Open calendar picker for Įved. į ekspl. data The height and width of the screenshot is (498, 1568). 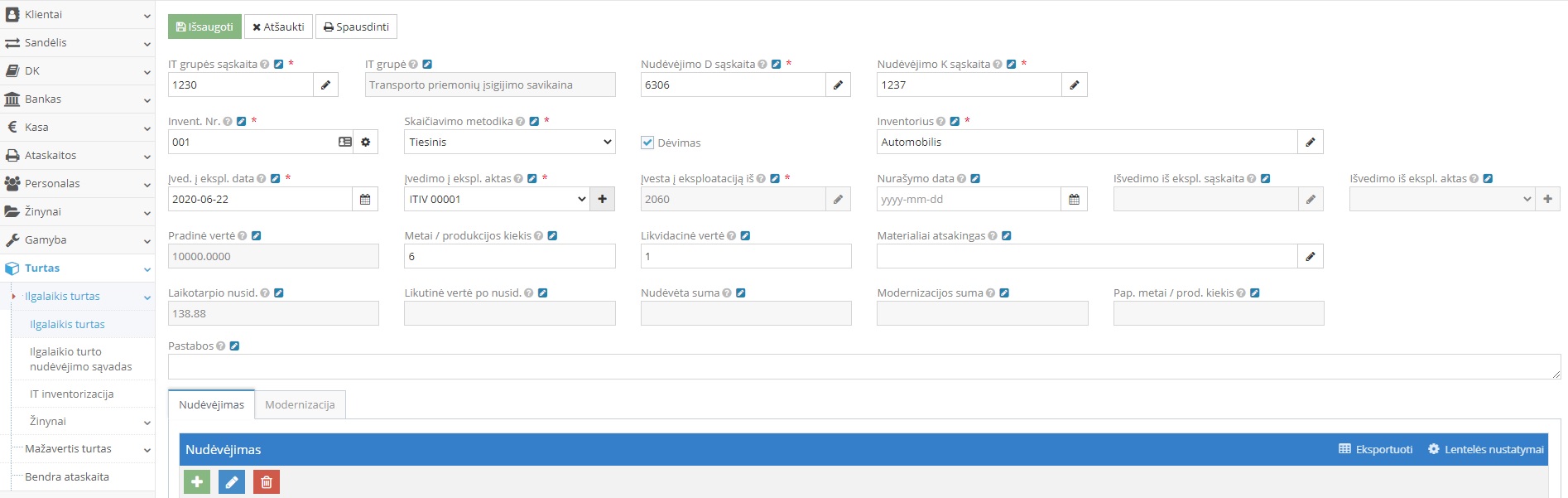click(x=365, y=200)
